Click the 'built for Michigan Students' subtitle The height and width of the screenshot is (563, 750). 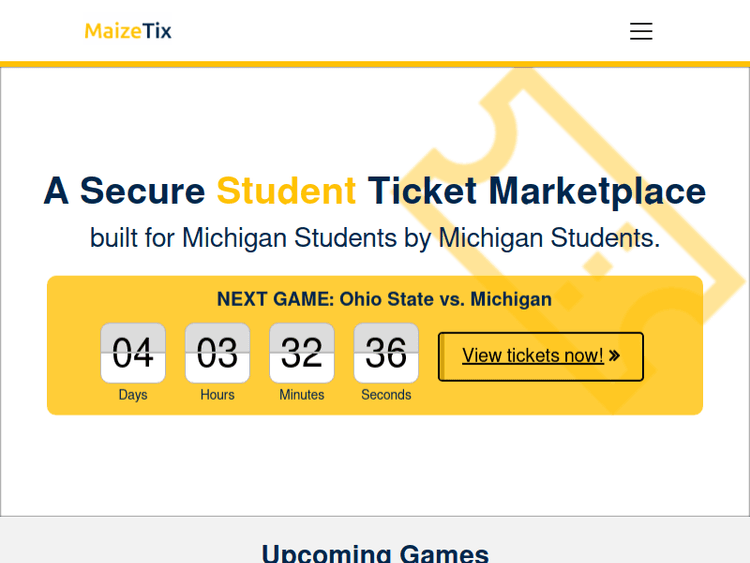pyautogui.click(x=375, y=238)
